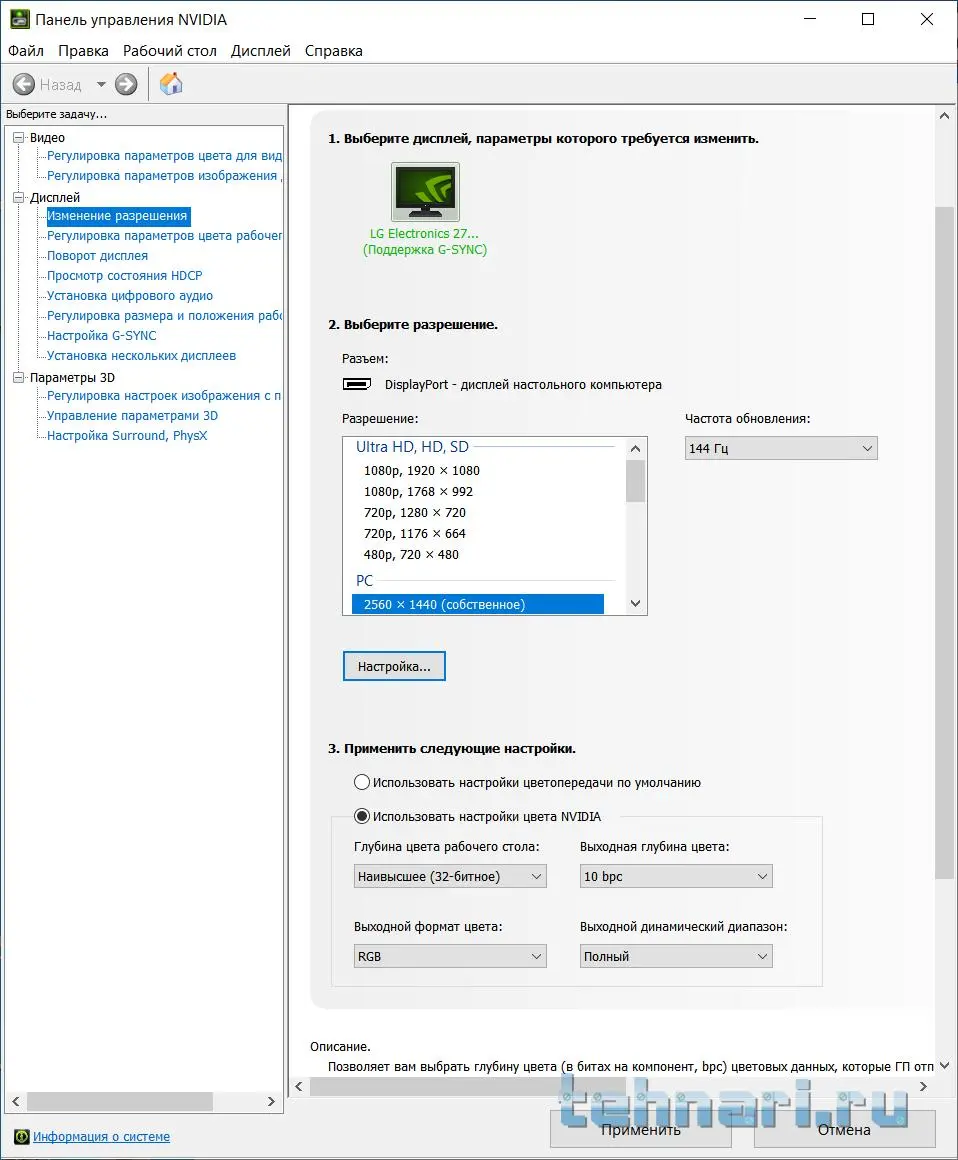Select the LG Electronics monitor icon

(425, 192)
